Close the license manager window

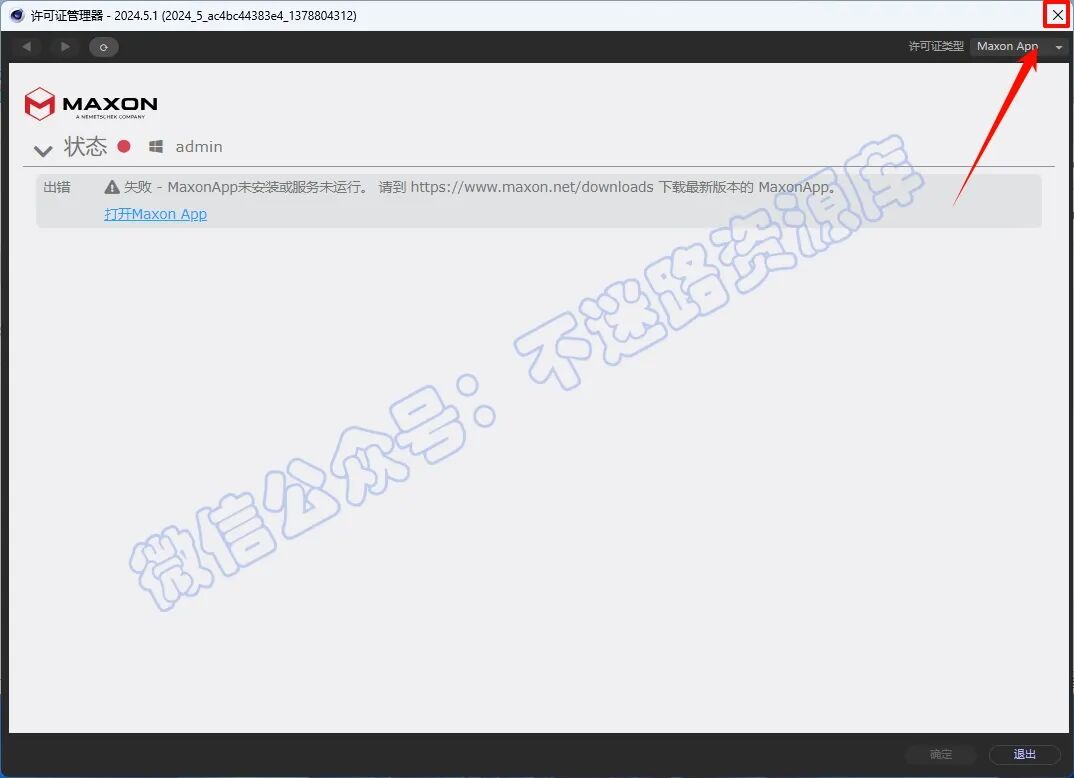pos(1058,15)
